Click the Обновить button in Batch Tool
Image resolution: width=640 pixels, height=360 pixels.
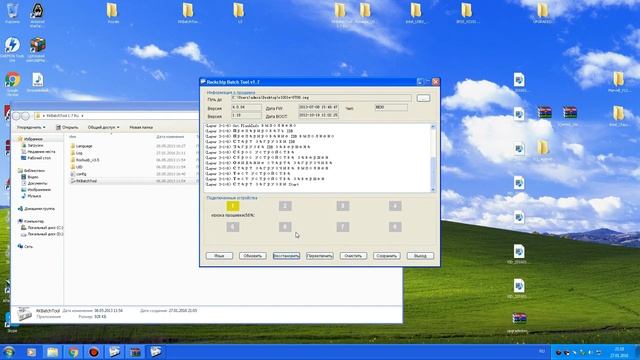[x=252, y=256]
